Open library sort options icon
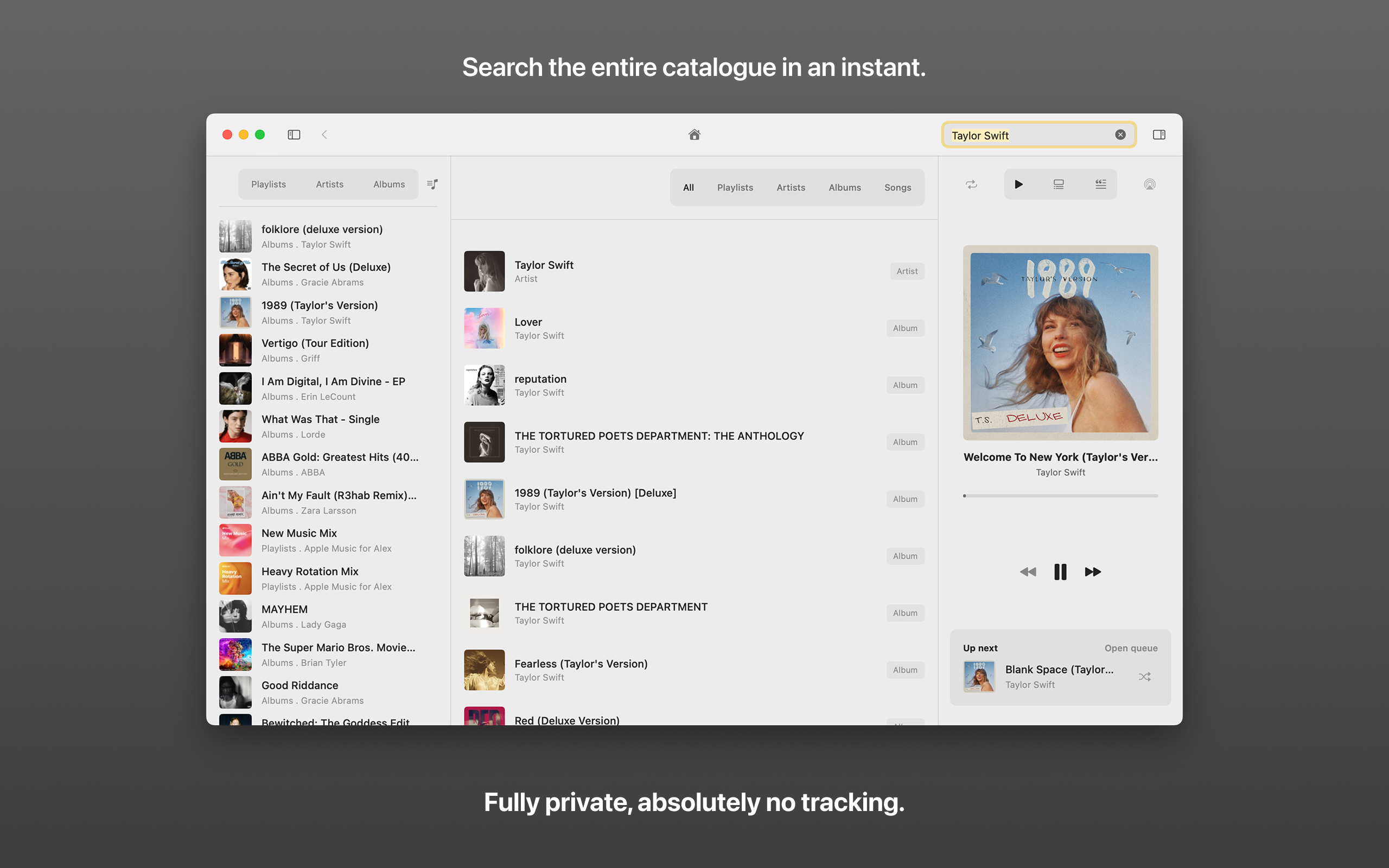 pos(432,184)
